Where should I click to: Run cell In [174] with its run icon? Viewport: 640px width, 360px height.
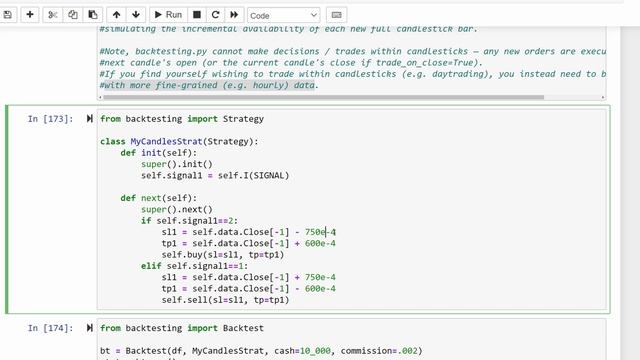tap(89, 328)
